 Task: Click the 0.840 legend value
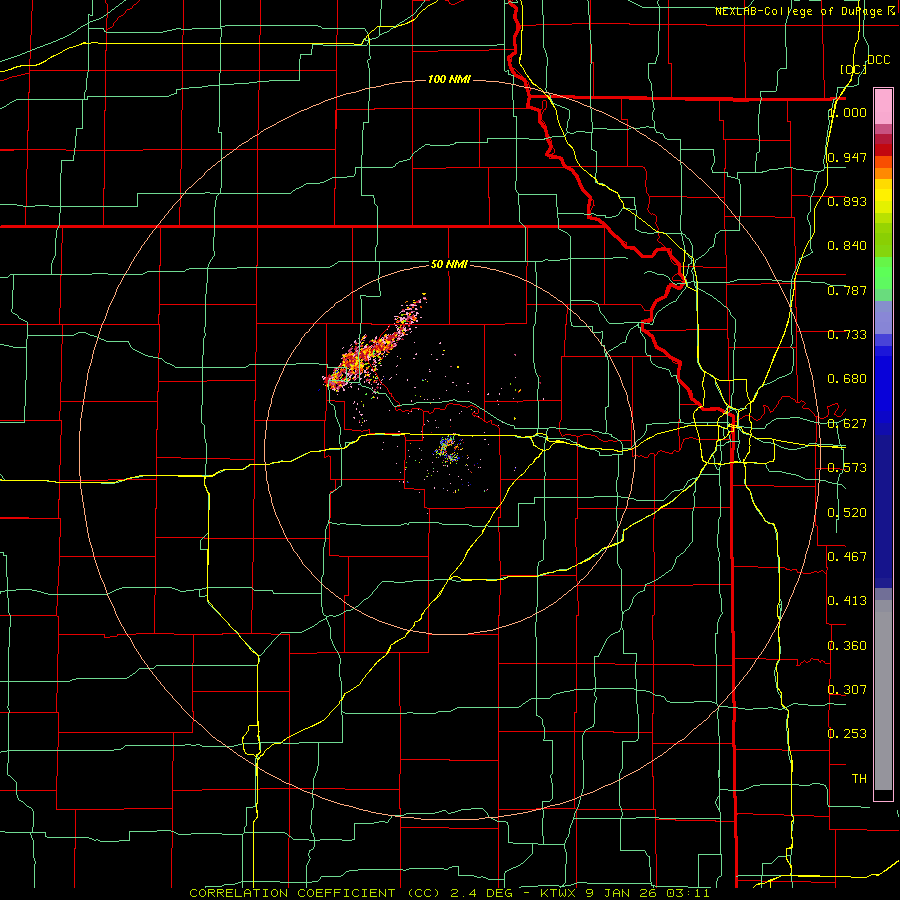[847, 246]
